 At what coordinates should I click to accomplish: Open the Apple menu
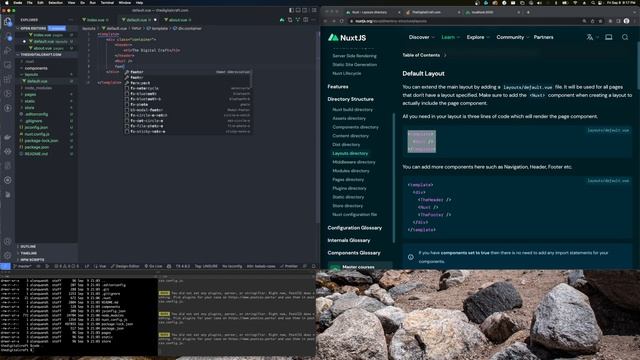click(7, 2)
